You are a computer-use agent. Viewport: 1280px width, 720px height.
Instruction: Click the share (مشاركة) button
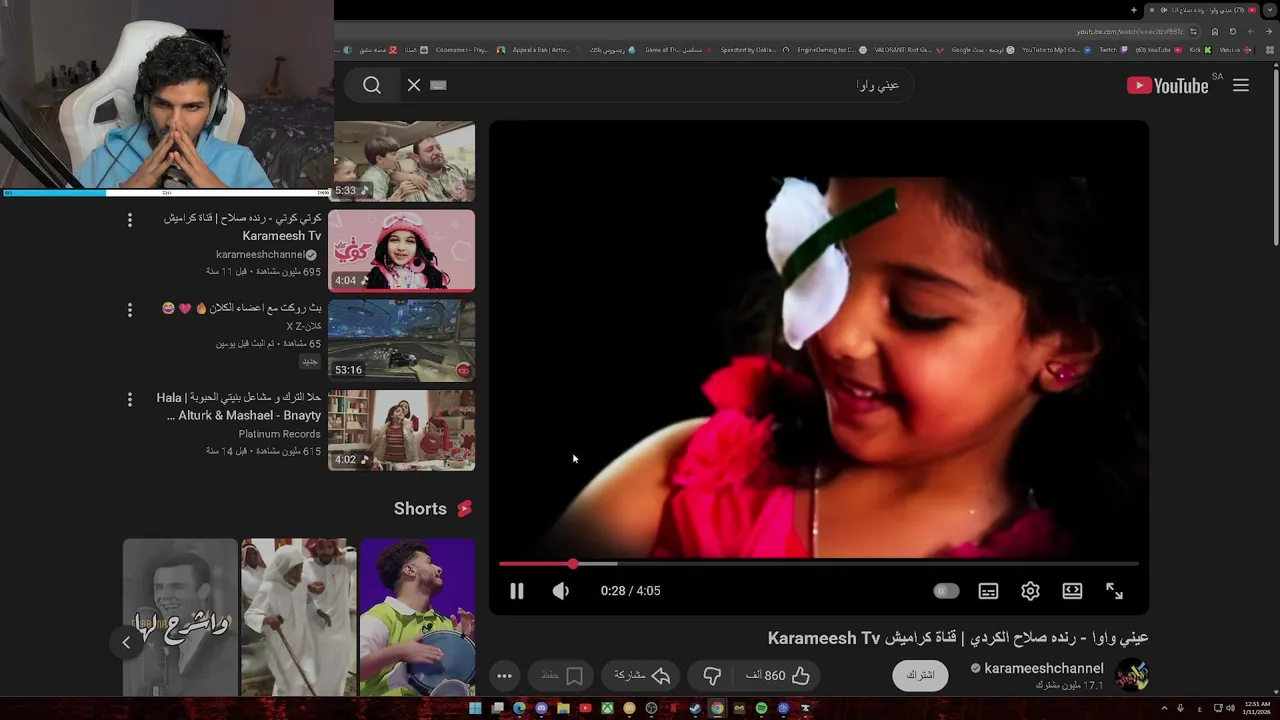643,676
